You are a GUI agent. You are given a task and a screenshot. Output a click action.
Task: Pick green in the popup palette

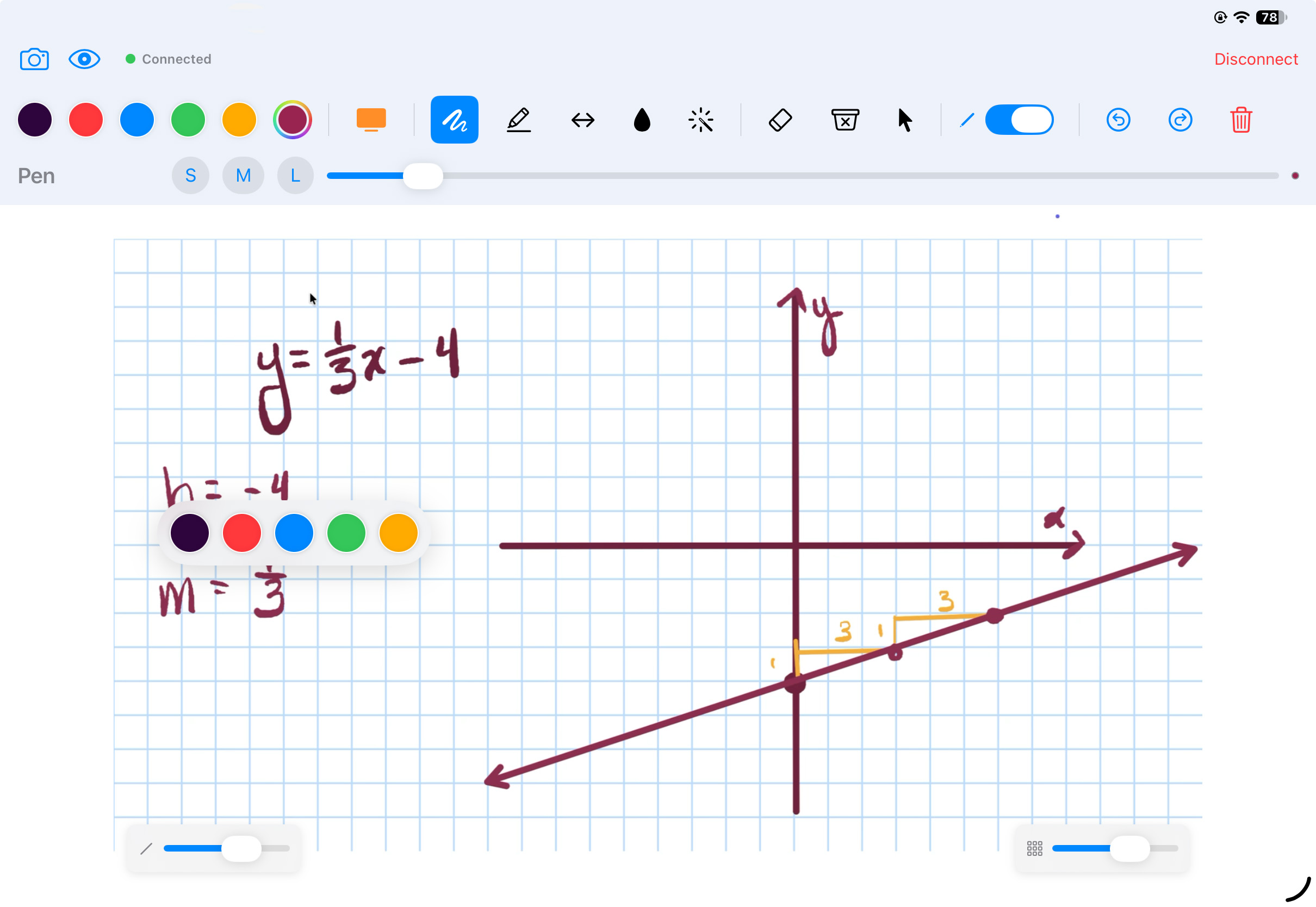[x=346, y=533]
